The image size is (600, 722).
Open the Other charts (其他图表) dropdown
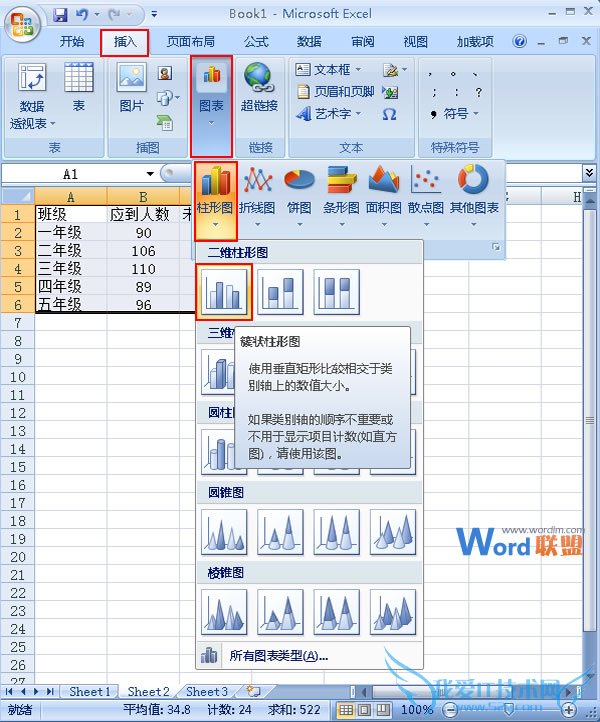(474, 198)
